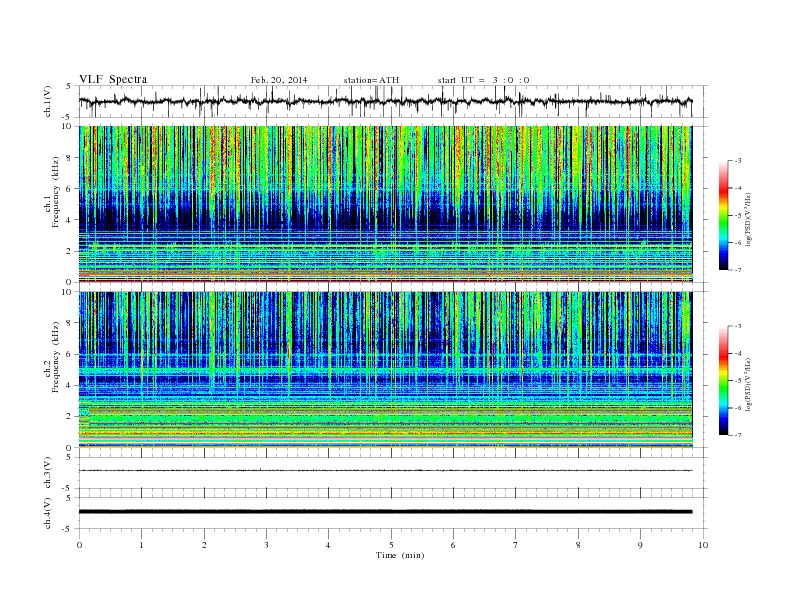Click time axis tick label "5"

(391, 545)
